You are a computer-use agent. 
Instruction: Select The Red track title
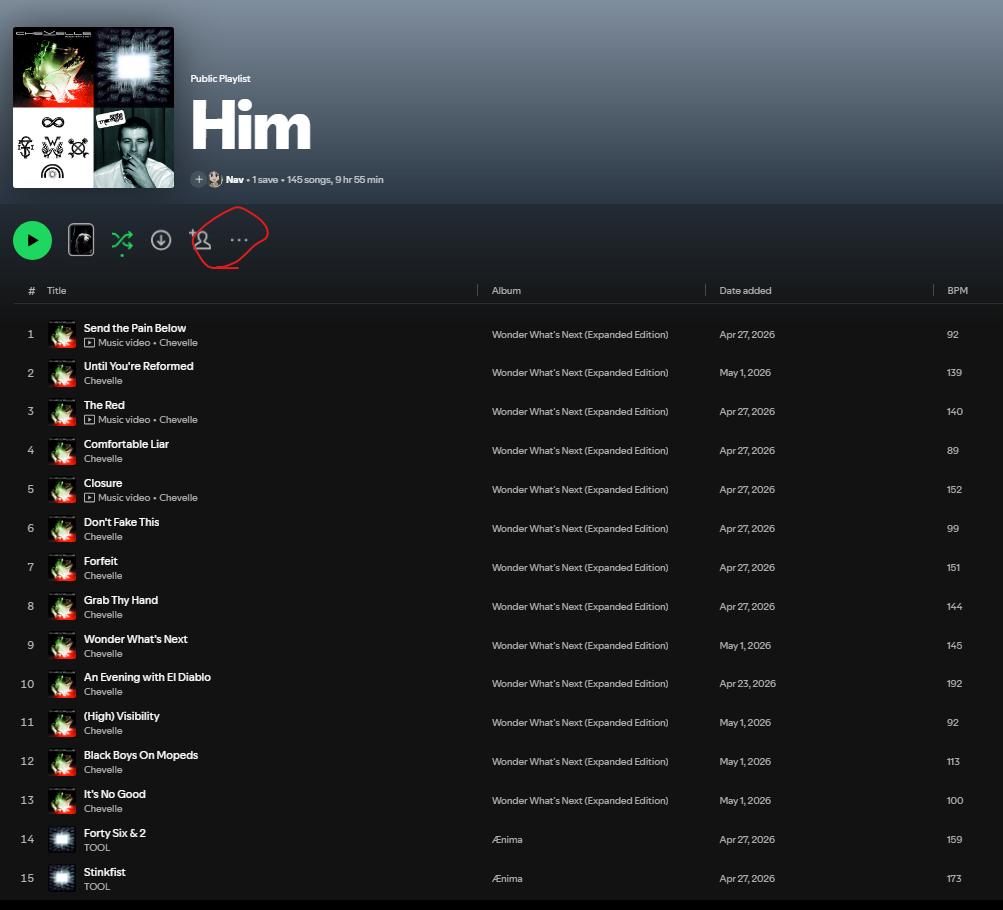pos(104,405)
